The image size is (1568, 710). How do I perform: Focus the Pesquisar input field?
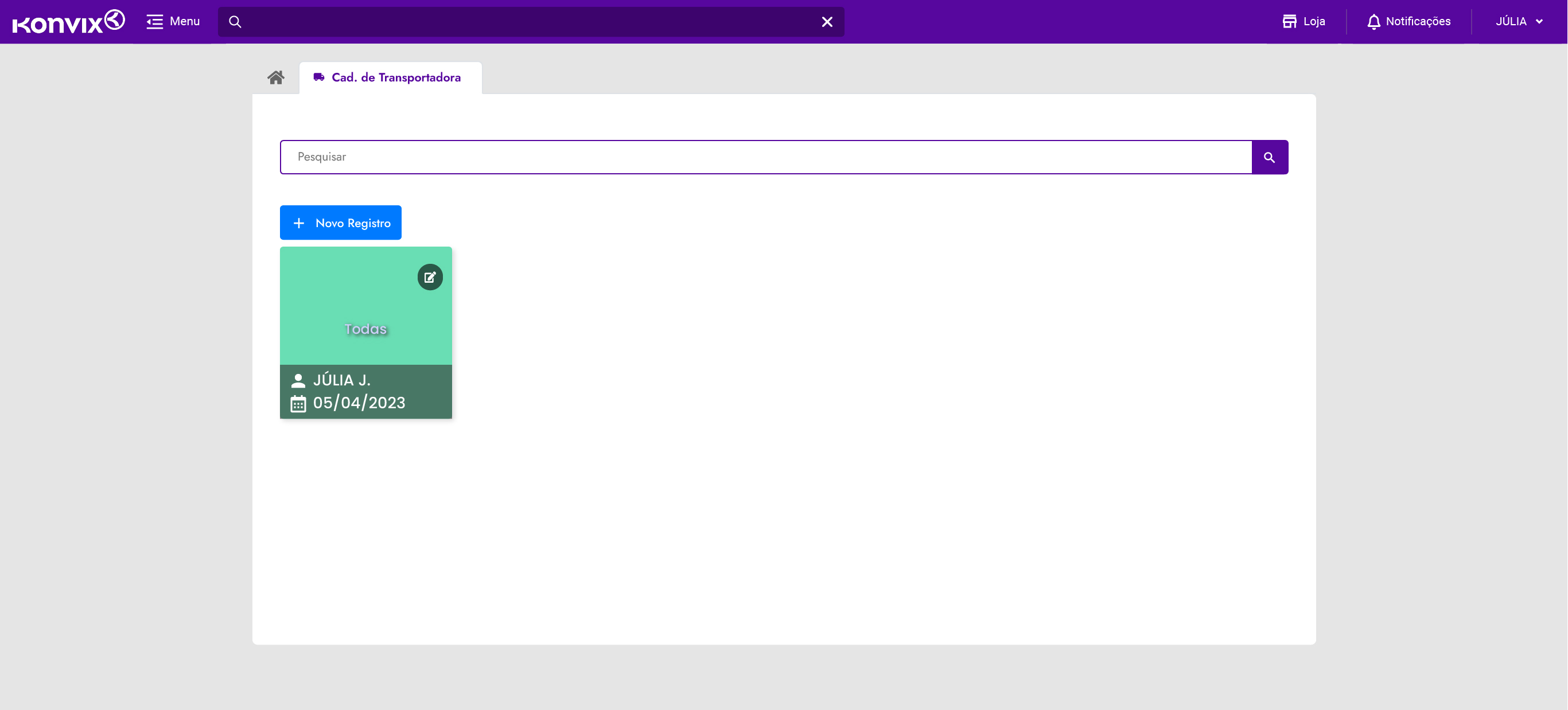(766, 157)
